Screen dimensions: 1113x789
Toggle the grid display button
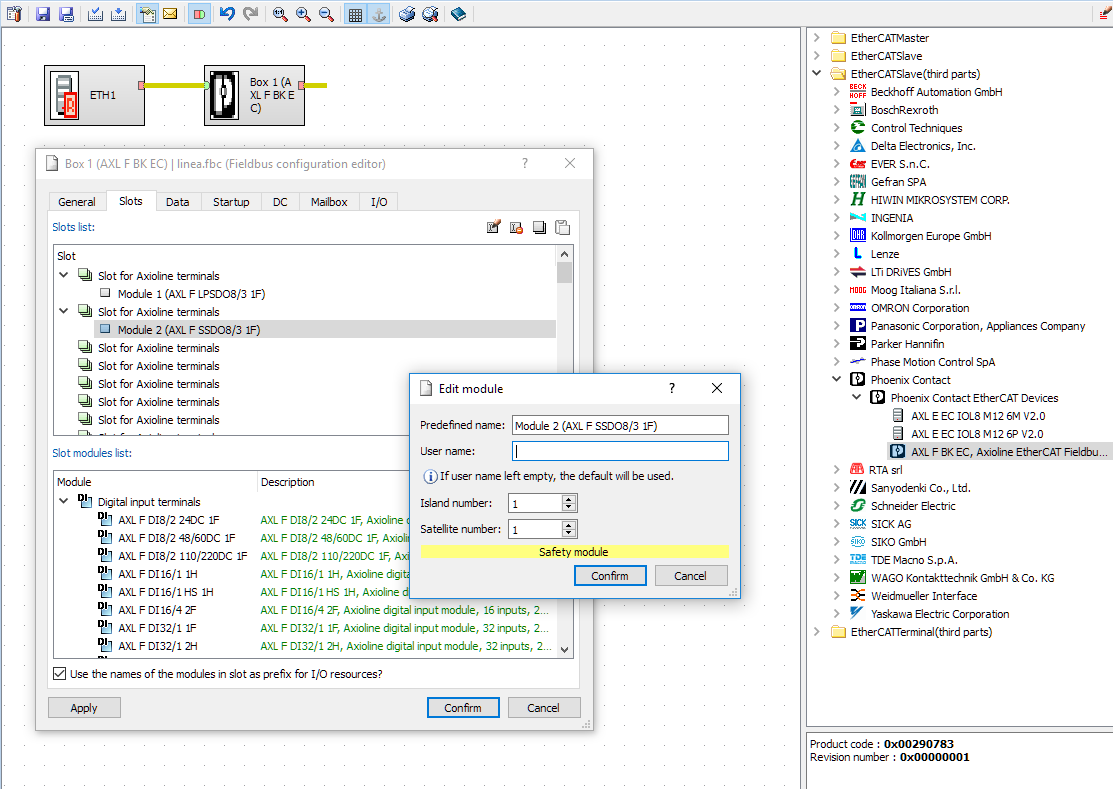[x=356, y=13]
